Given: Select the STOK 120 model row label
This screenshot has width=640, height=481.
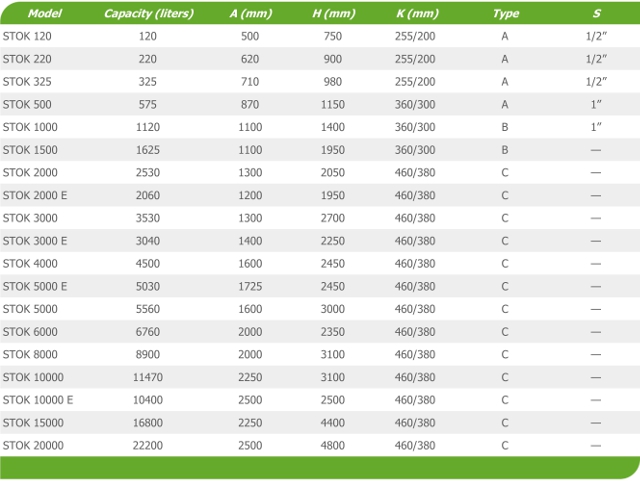Looking at the screenshot, I should coord(27,36).
